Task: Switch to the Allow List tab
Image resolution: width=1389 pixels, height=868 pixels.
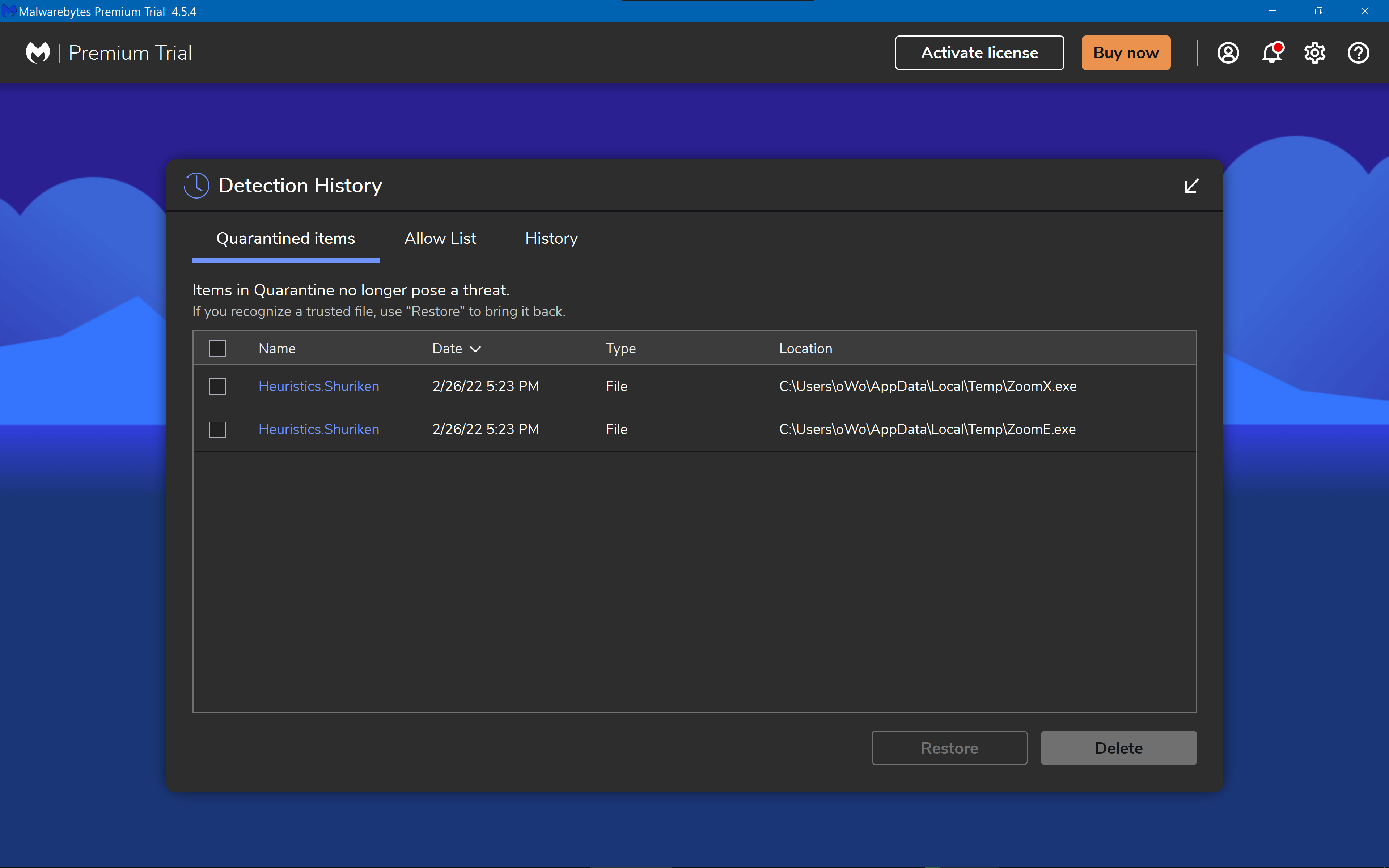Action: coord(440,238)
